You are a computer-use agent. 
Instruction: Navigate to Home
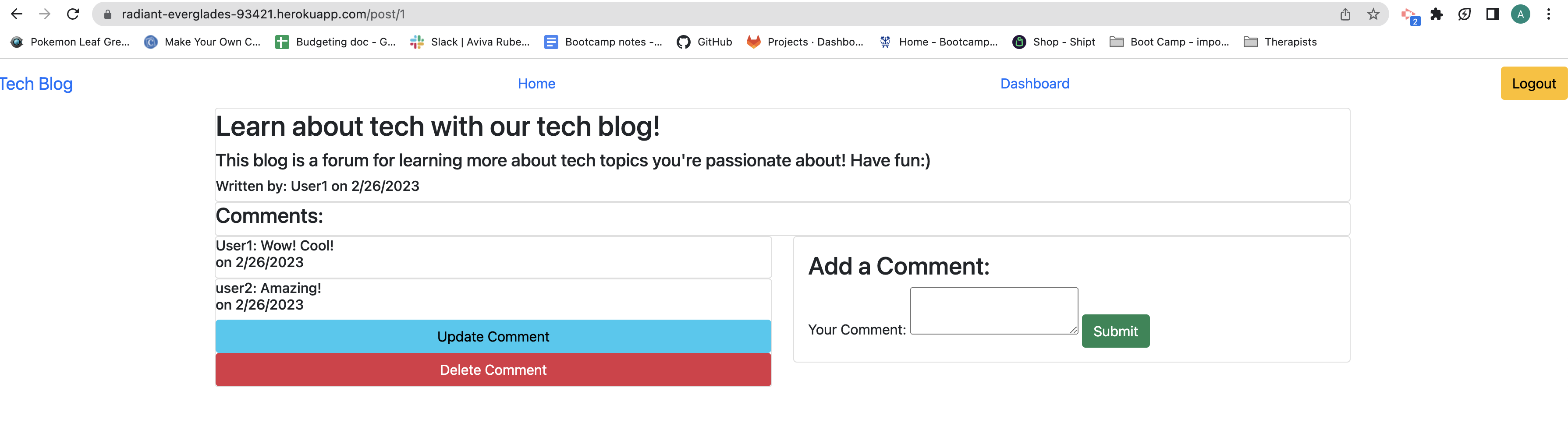536,83
